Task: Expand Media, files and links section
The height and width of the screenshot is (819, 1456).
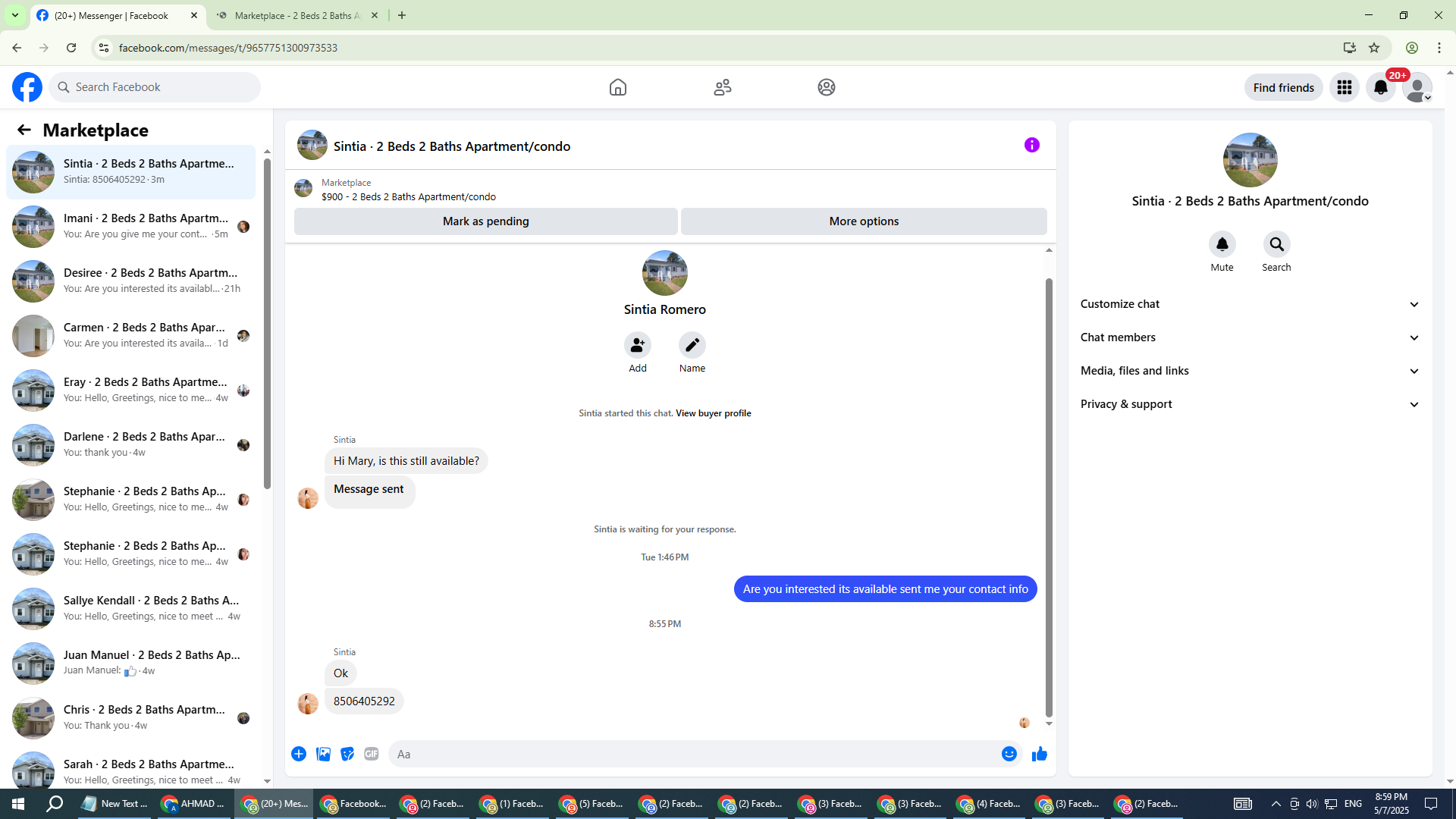Action: 1249,371
